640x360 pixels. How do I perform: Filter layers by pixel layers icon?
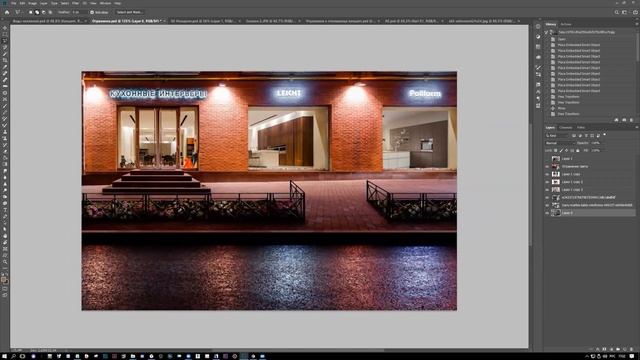coord(574,136)
